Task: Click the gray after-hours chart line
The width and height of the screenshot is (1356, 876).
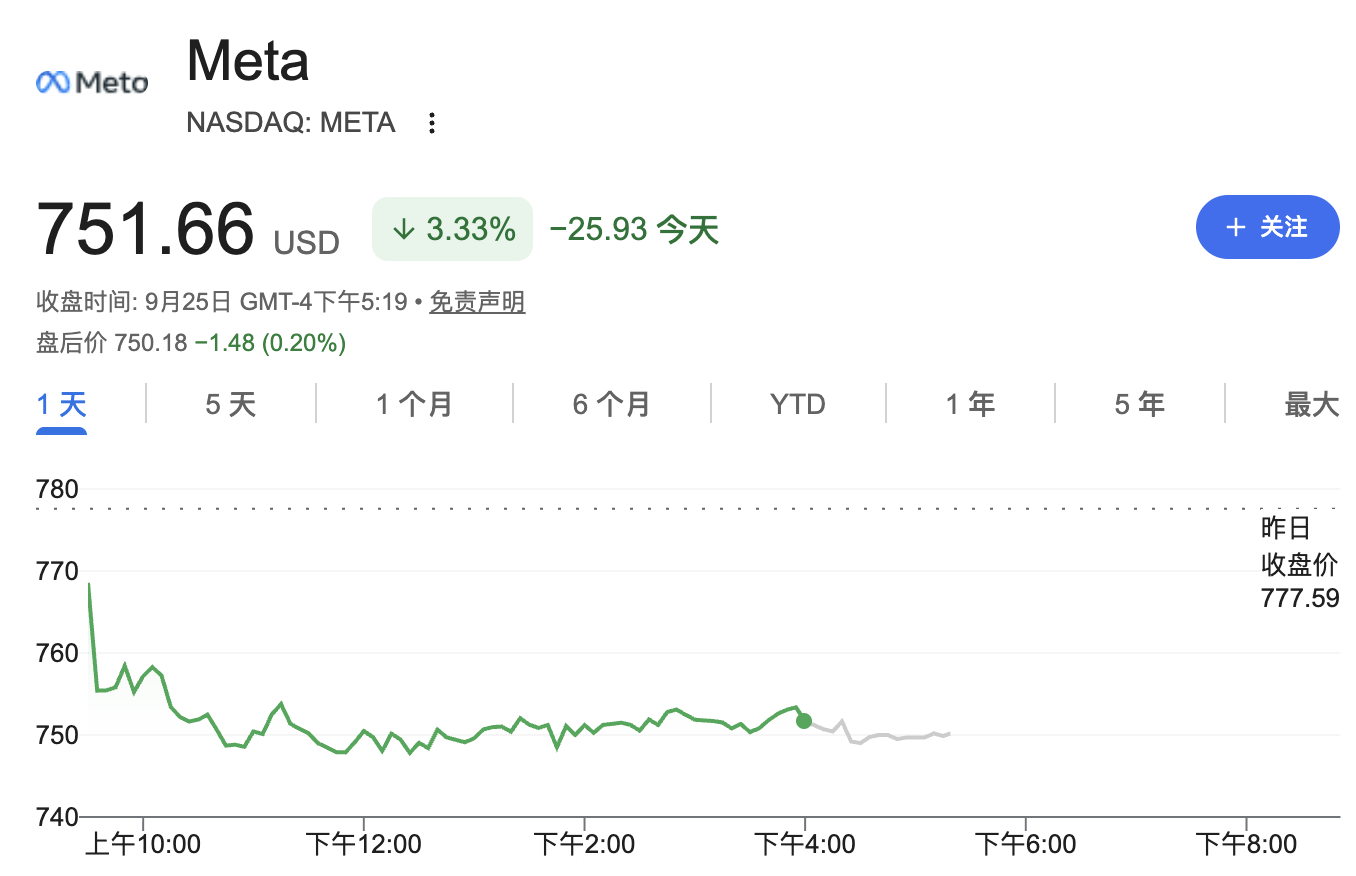Action: 878,736
